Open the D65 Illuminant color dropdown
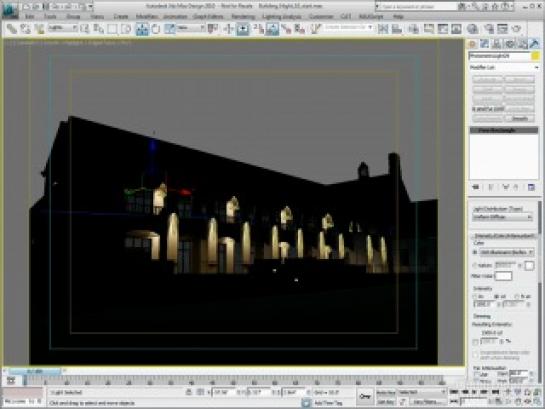 (x=506, y=252)
